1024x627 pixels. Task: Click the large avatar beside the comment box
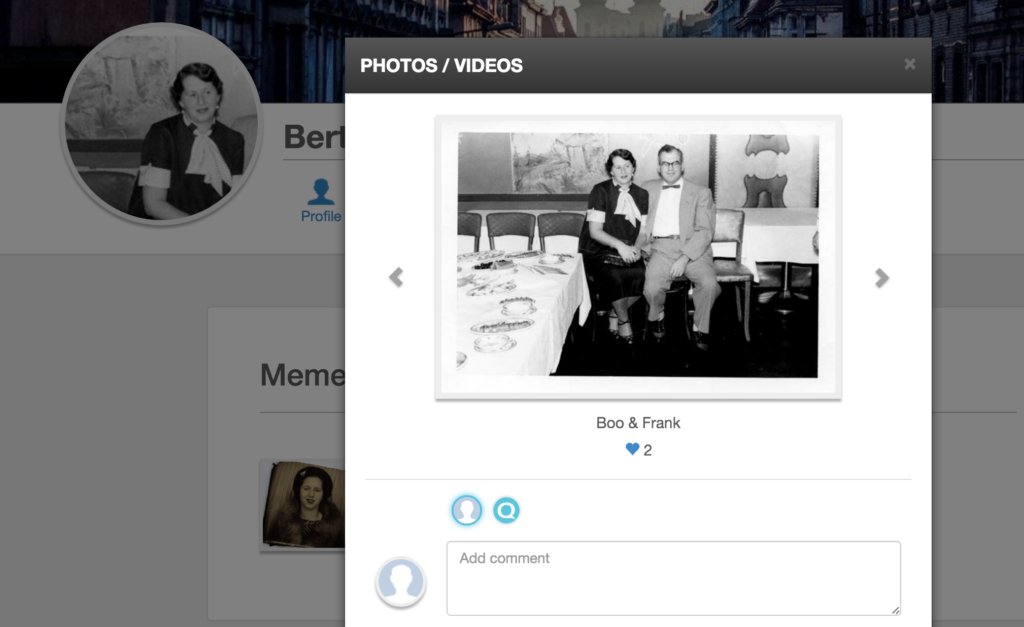401,582
